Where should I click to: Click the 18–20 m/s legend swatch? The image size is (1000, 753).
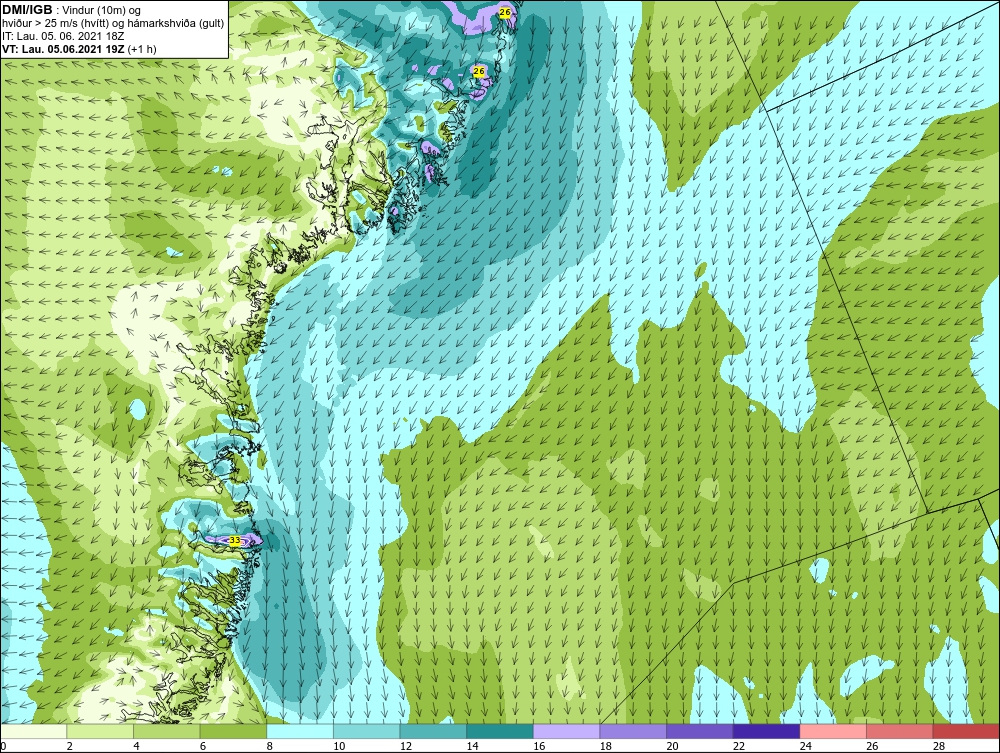[633, 731]
